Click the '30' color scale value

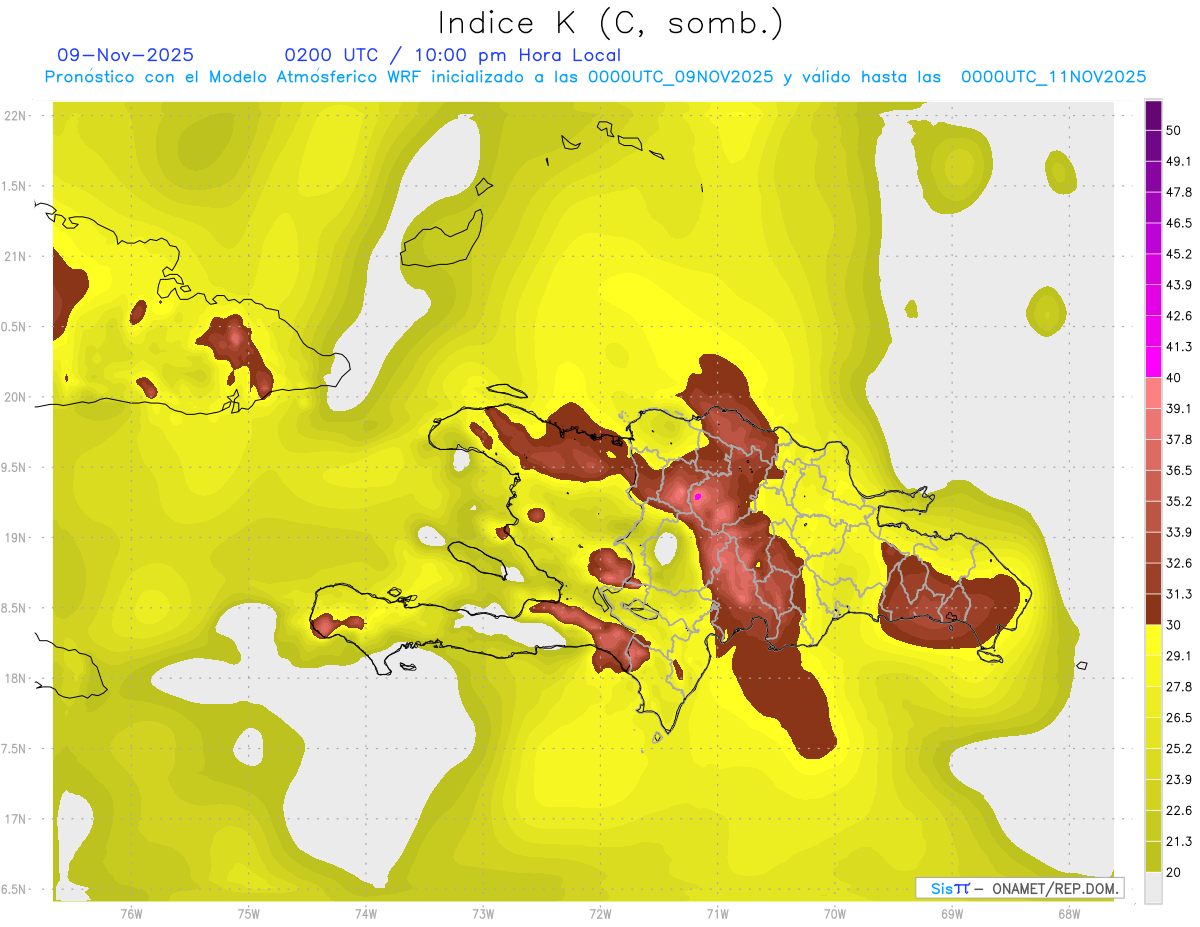pos(1175,625)
